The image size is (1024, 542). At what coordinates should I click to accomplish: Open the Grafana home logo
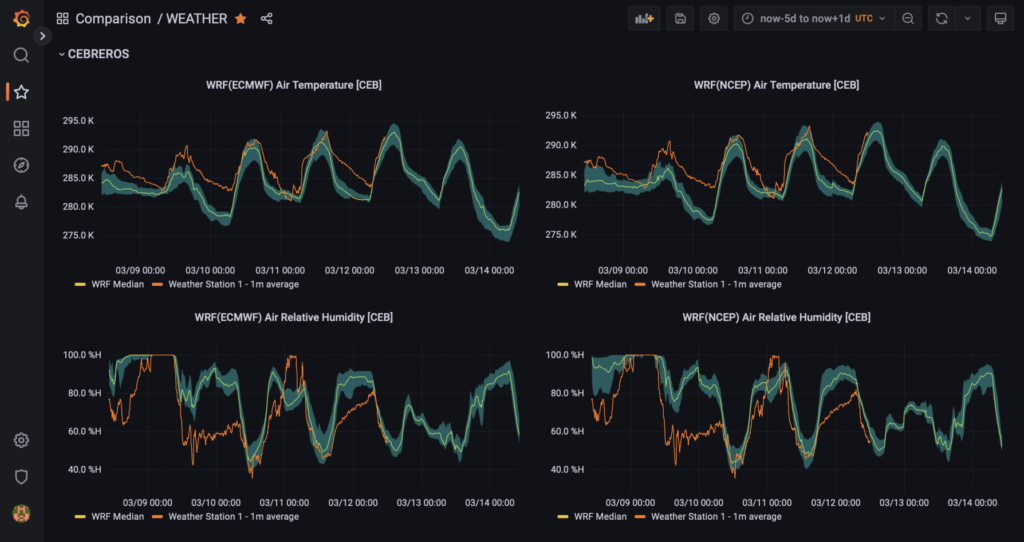(x=22, y=19)
